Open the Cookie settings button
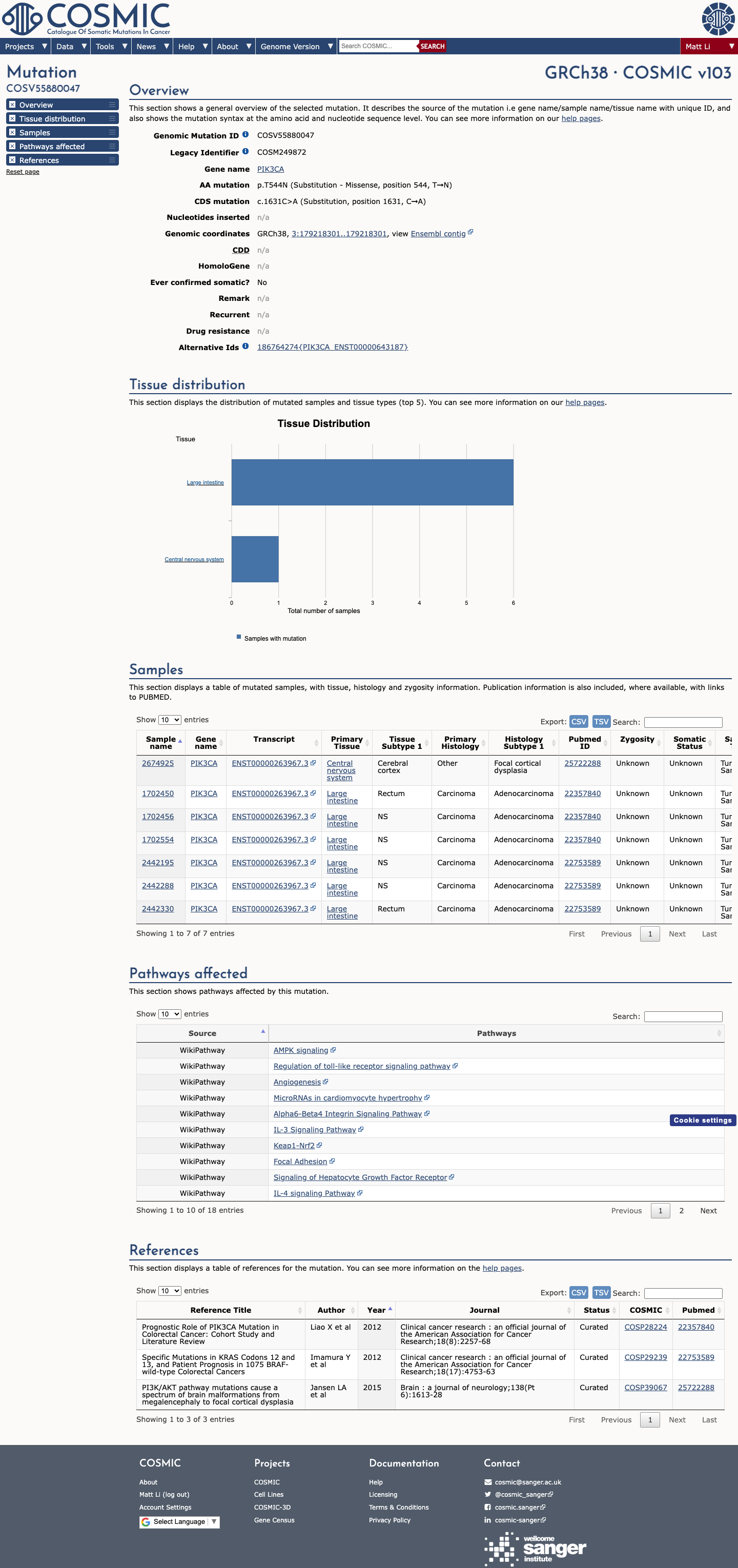Screen dimensions: 738x1568 (703, 1120)
